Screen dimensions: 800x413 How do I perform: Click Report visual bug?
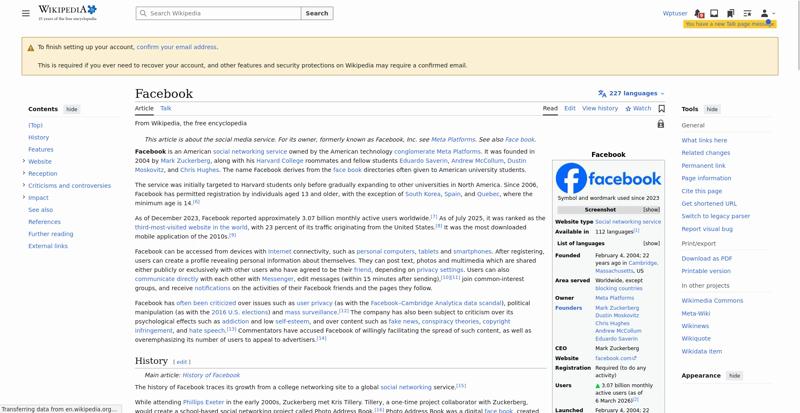pos(707,229)
